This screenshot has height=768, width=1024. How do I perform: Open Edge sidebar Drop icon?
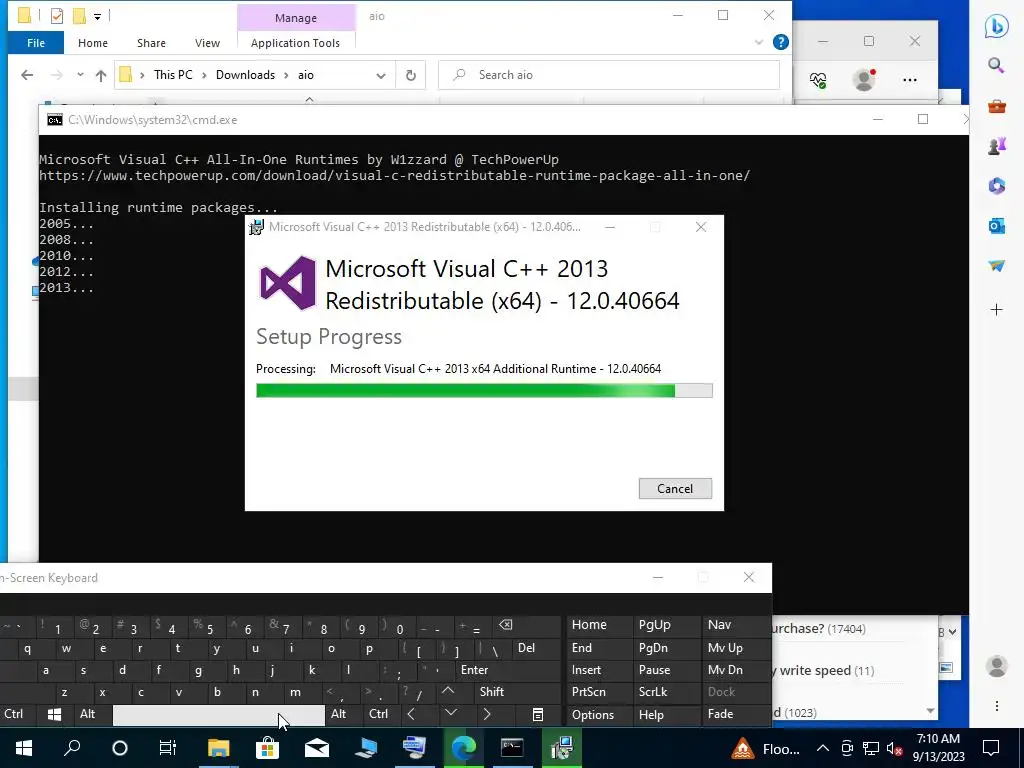click(x=997, y=266)
